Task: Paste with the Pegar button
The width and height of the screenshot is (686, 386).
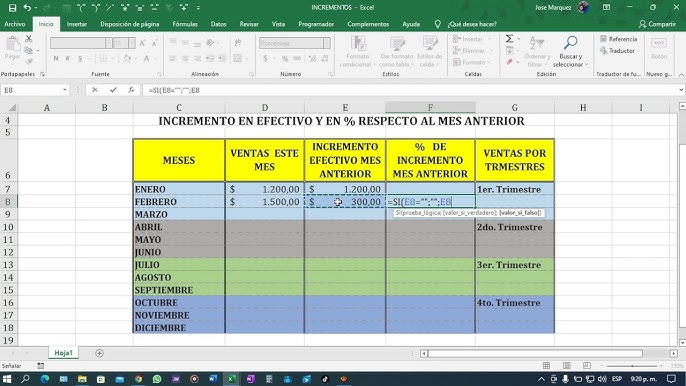Action: click(13, 49)
